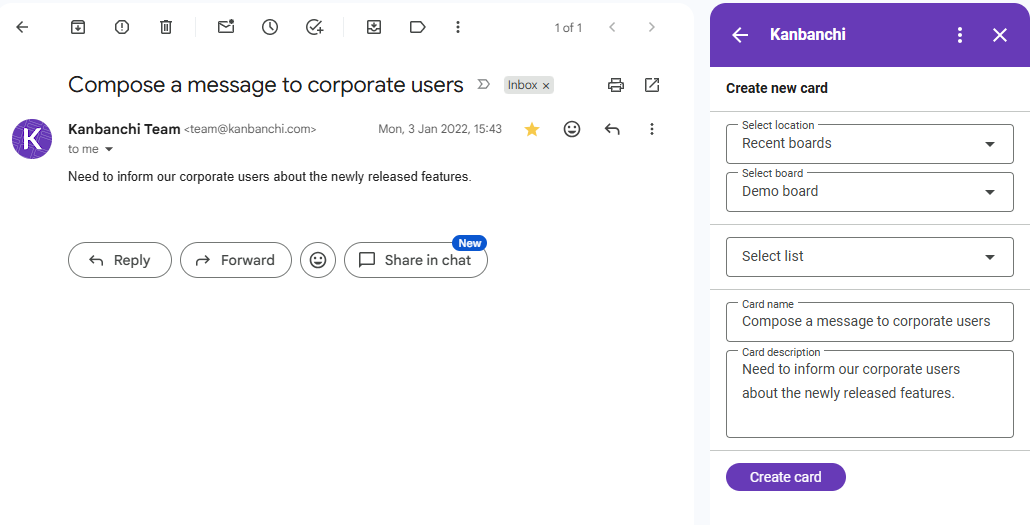This screenshot has width=1030, height=525.
Task: Click the Kanbanchi Team sender avatar
Action: click(32, 139)
